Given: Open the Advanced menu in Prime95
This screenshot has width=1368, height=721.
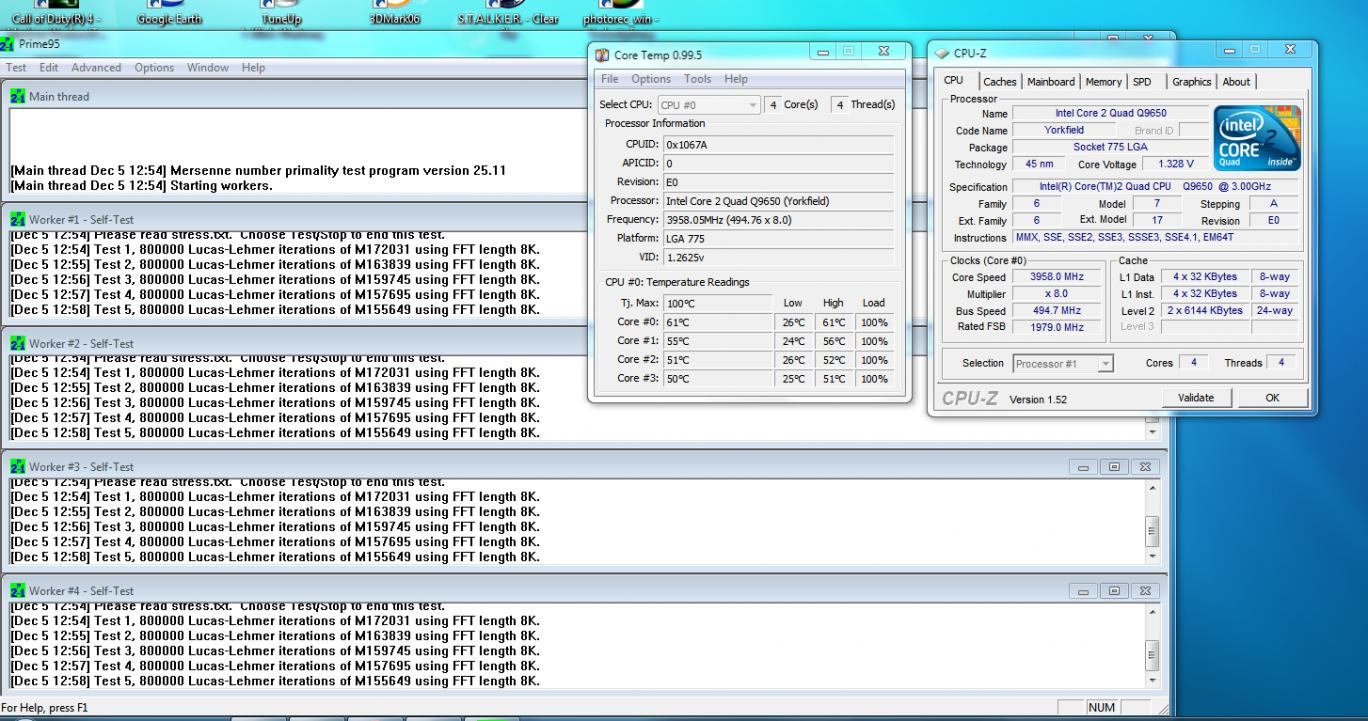Looking at the screenshot, I should tap(95, 67).
